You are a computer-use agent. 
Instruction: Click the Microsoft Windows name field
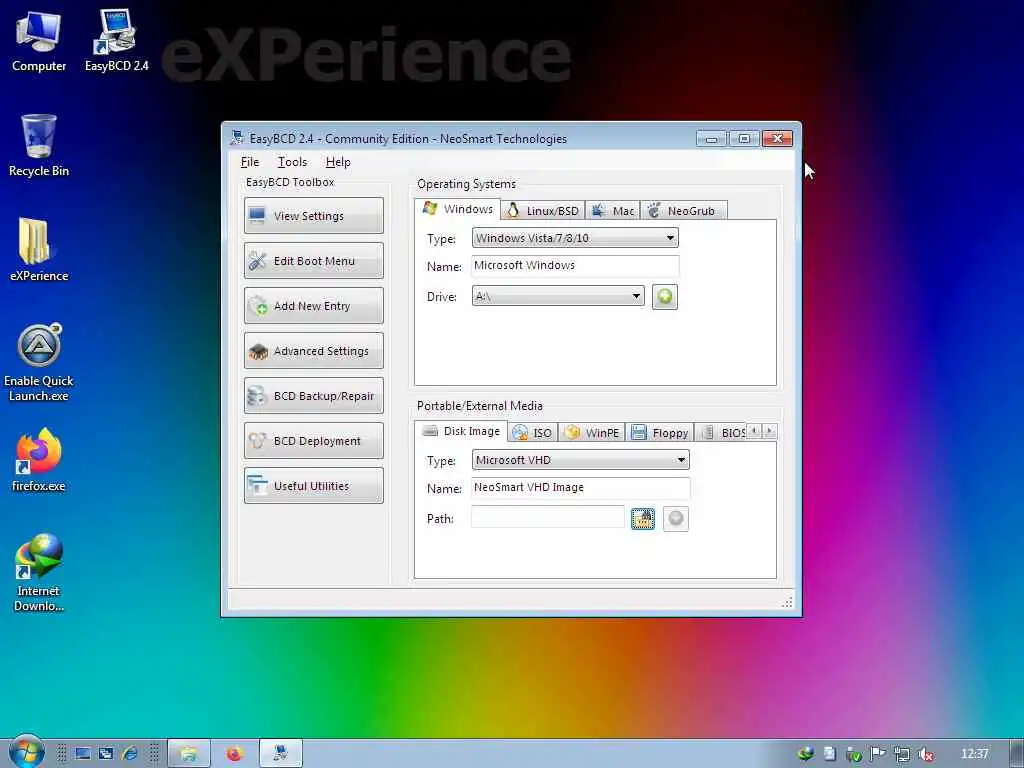pyautogui.click(x=575, y=266)
